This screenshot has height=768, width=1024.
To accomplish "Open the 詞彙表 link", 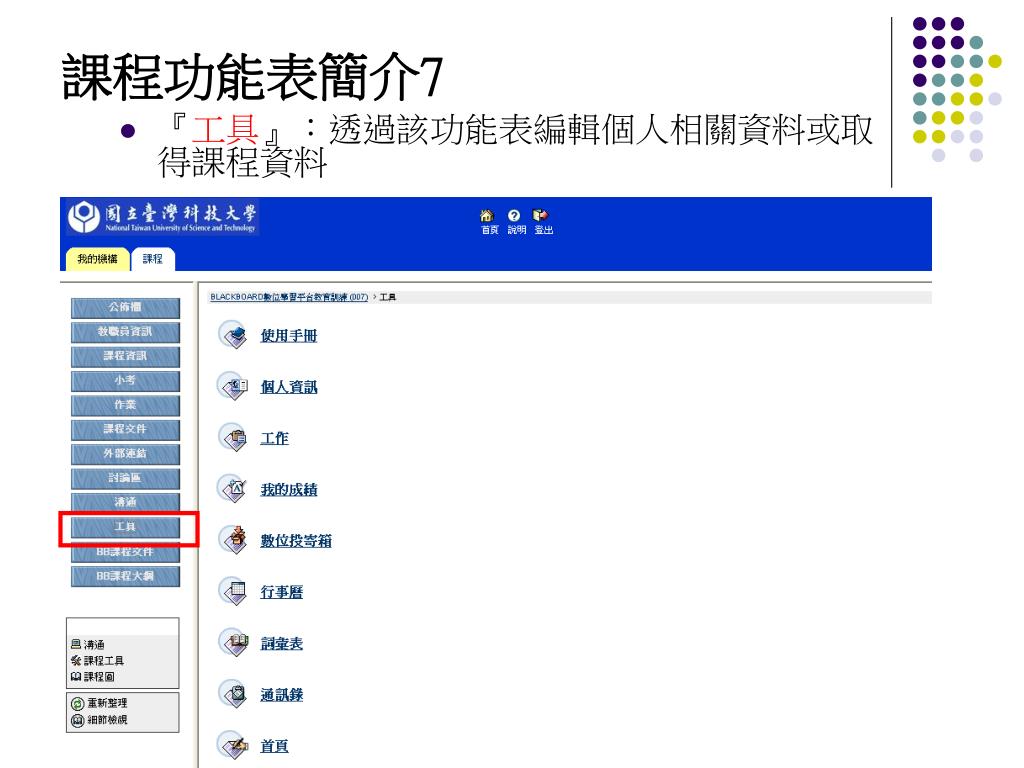I will point(281,643).
